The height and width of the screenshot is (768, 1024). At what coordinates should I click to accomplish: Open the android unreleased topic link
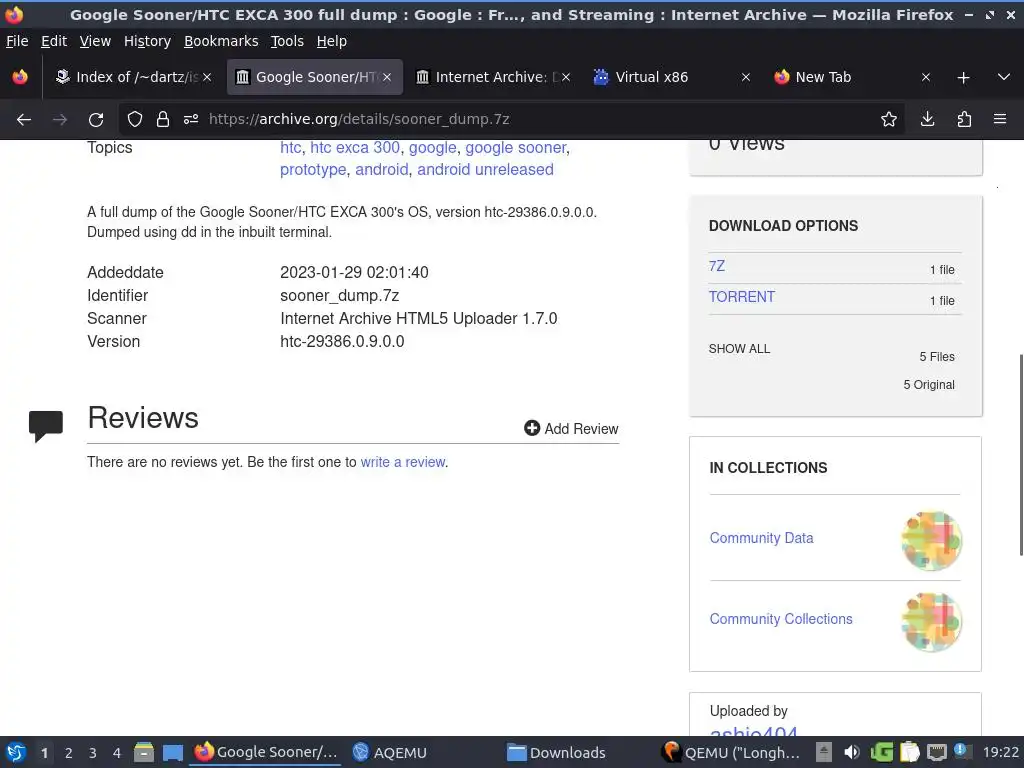tap(485, 170)
